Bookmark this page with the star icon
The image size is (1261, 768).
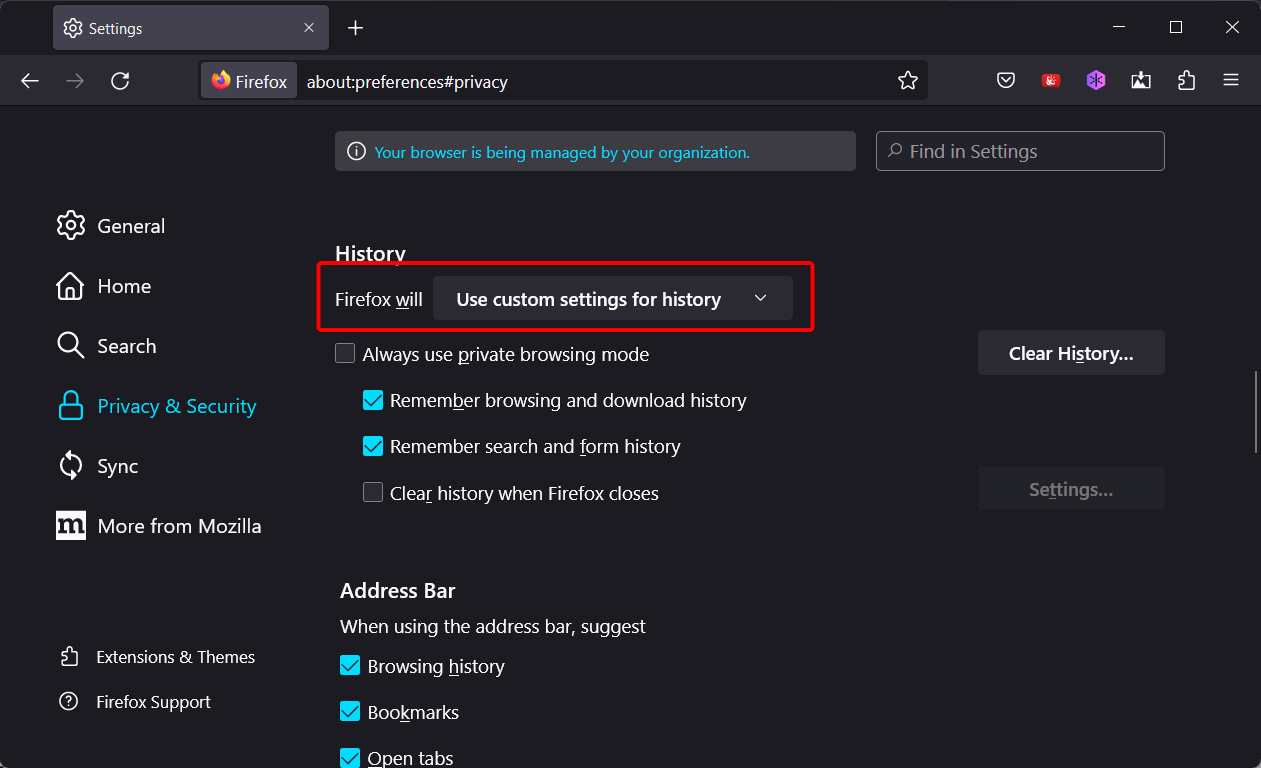[908, 81]
